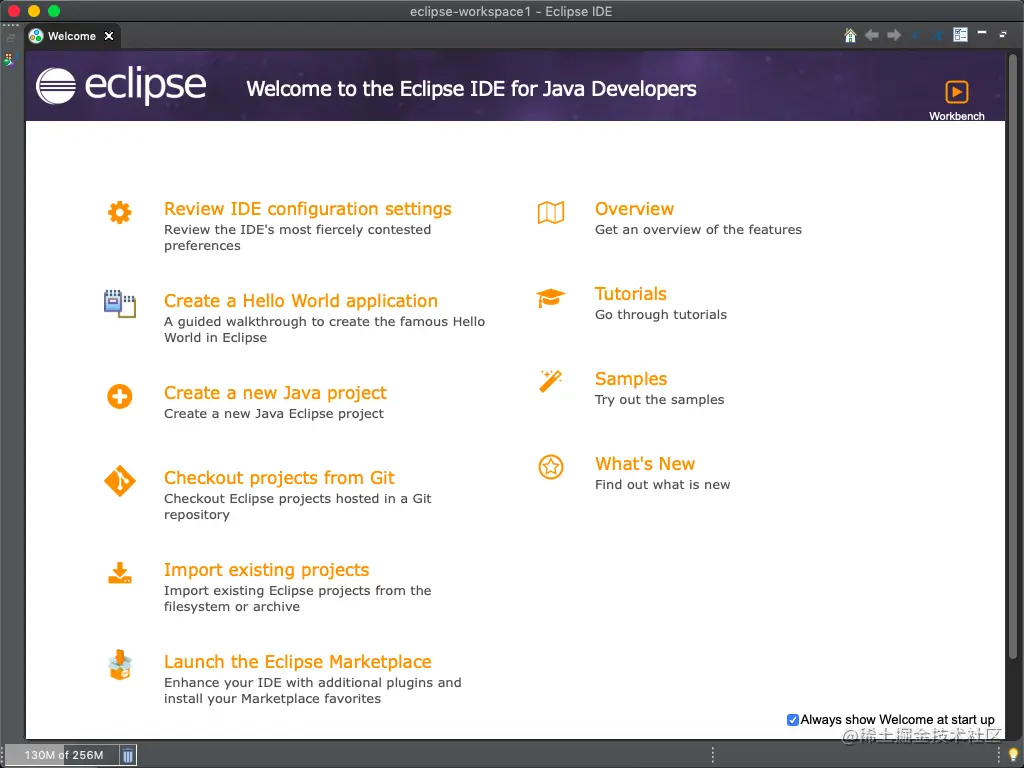Click the tip lightbulb icon in status bar
The width and height of the screenshot is (1024, 768).
(1013, 755)
